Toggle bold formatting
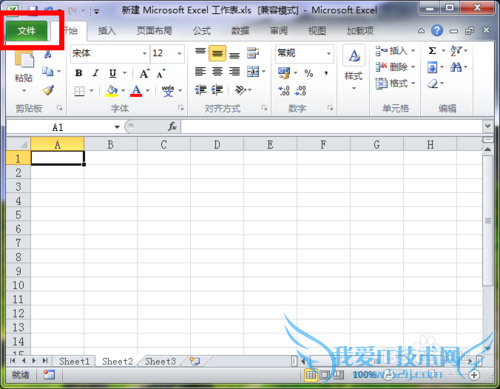This screenshot has height=389, width=500. point(79,73)
